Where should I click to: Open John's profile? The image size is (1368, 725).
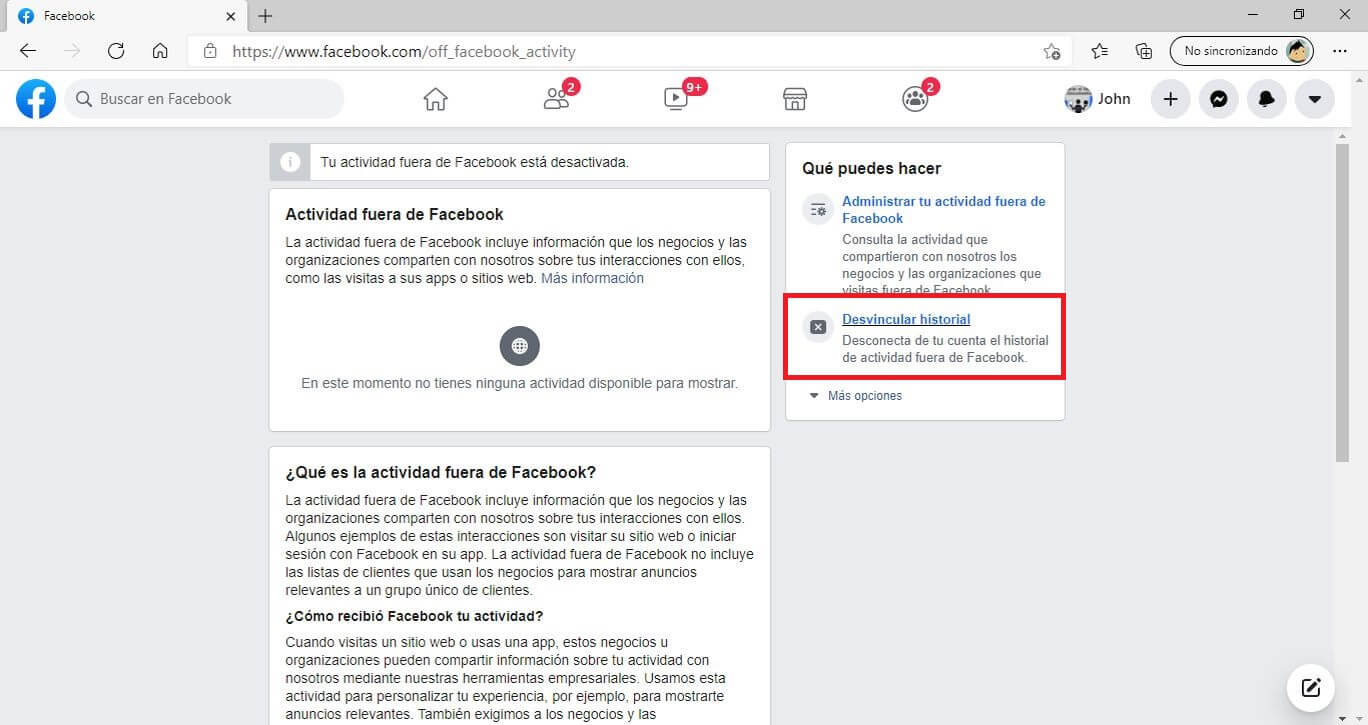click(1098, 99)
